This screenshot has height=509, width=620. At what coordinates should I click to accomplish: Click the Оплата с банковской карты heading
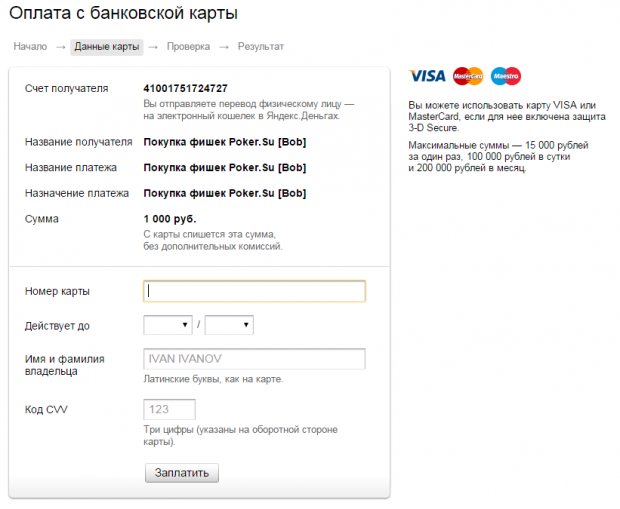pyautogui.click(x=123, y=13)
